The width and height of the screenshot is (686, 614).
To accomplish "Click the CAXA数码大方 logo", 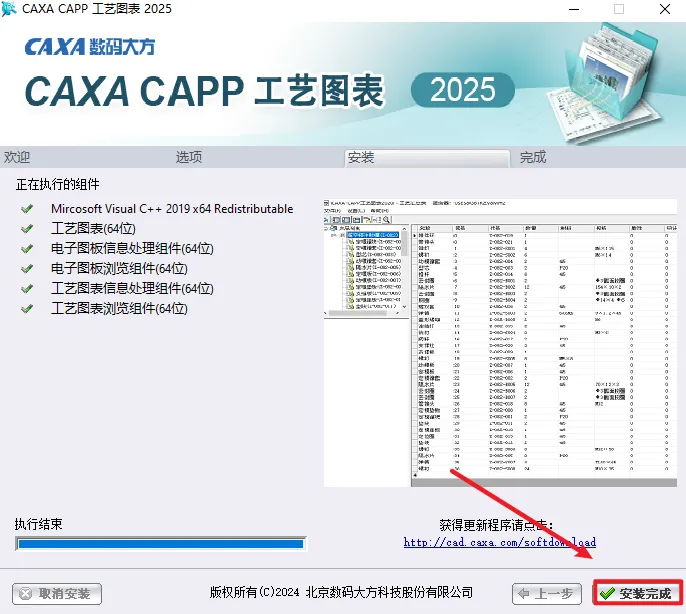I will (90, 46).
